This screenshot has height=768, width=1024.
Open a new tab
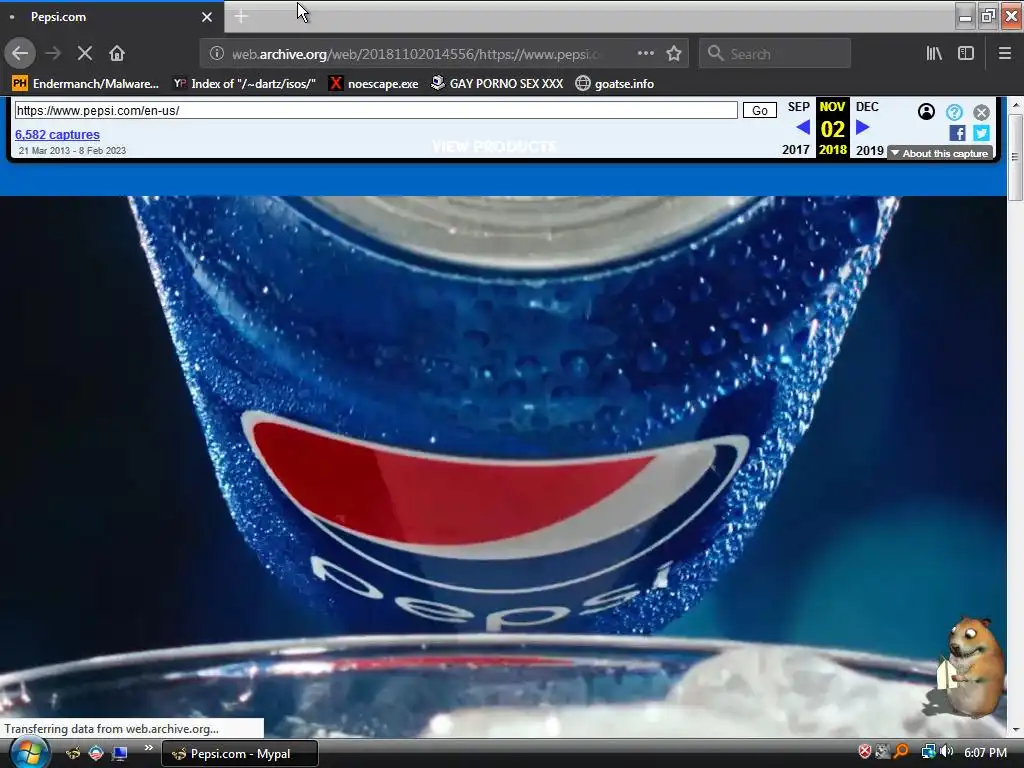241,17
